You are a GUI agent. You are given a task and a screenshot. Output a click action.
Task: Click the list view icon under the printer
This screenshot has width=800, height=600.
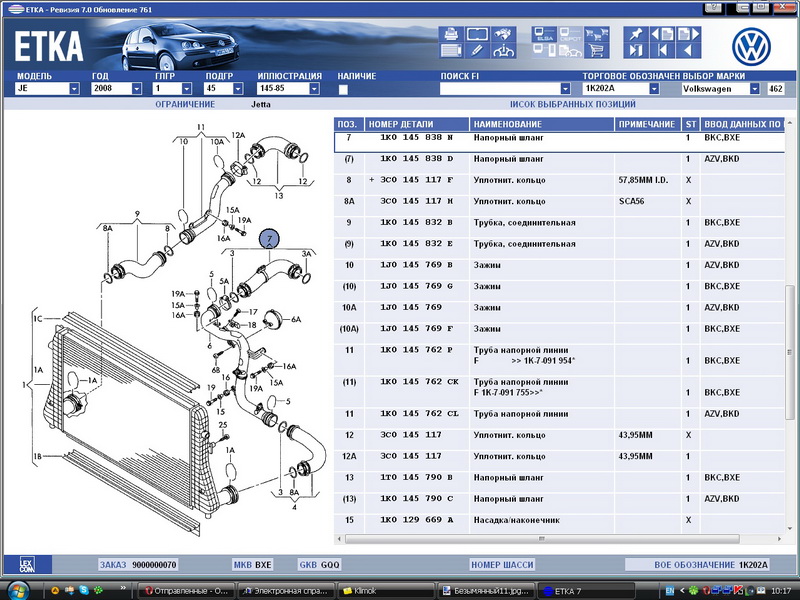click(451, 51)
